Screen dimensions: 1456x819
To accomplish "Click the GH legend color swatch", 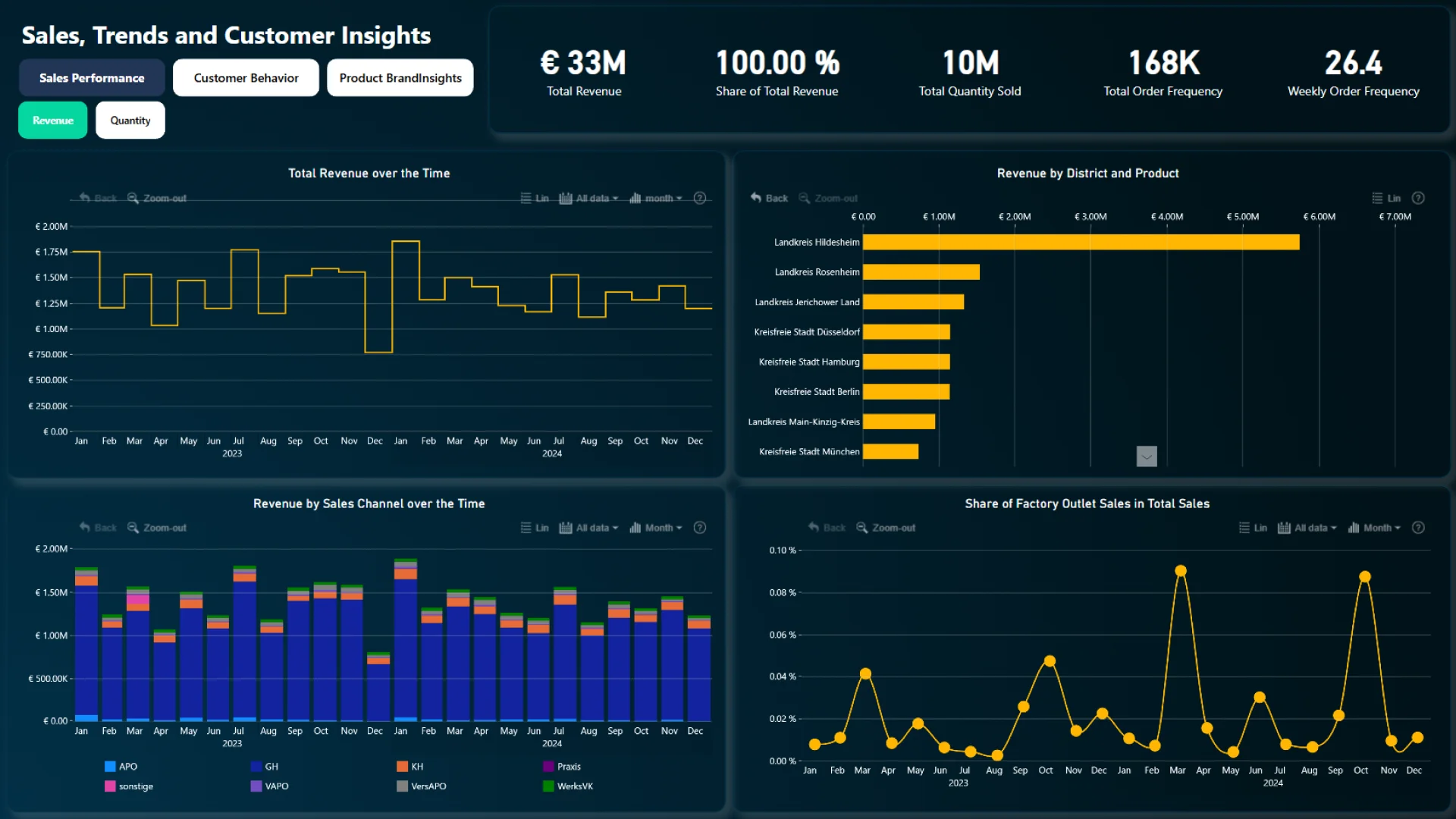I will click(x=256, y=767).
